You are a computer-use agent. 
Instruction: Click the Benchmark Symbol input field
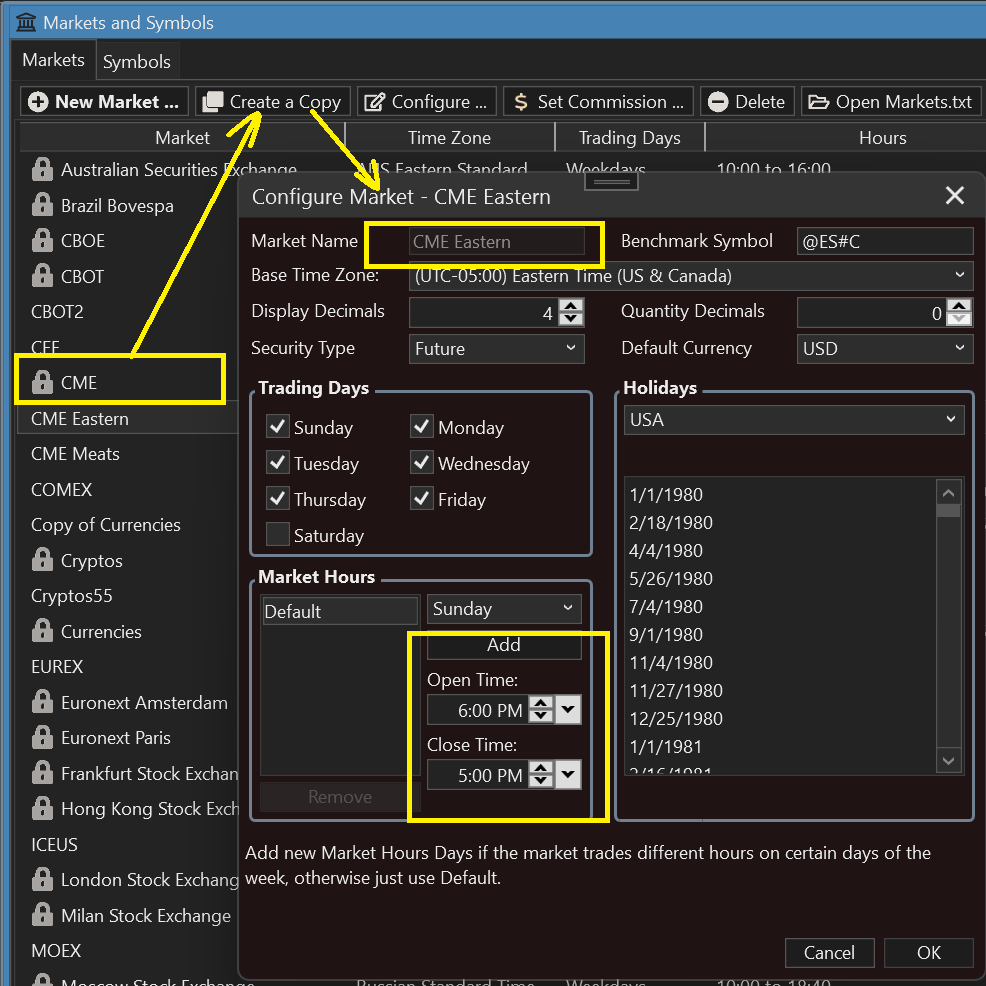885,241
